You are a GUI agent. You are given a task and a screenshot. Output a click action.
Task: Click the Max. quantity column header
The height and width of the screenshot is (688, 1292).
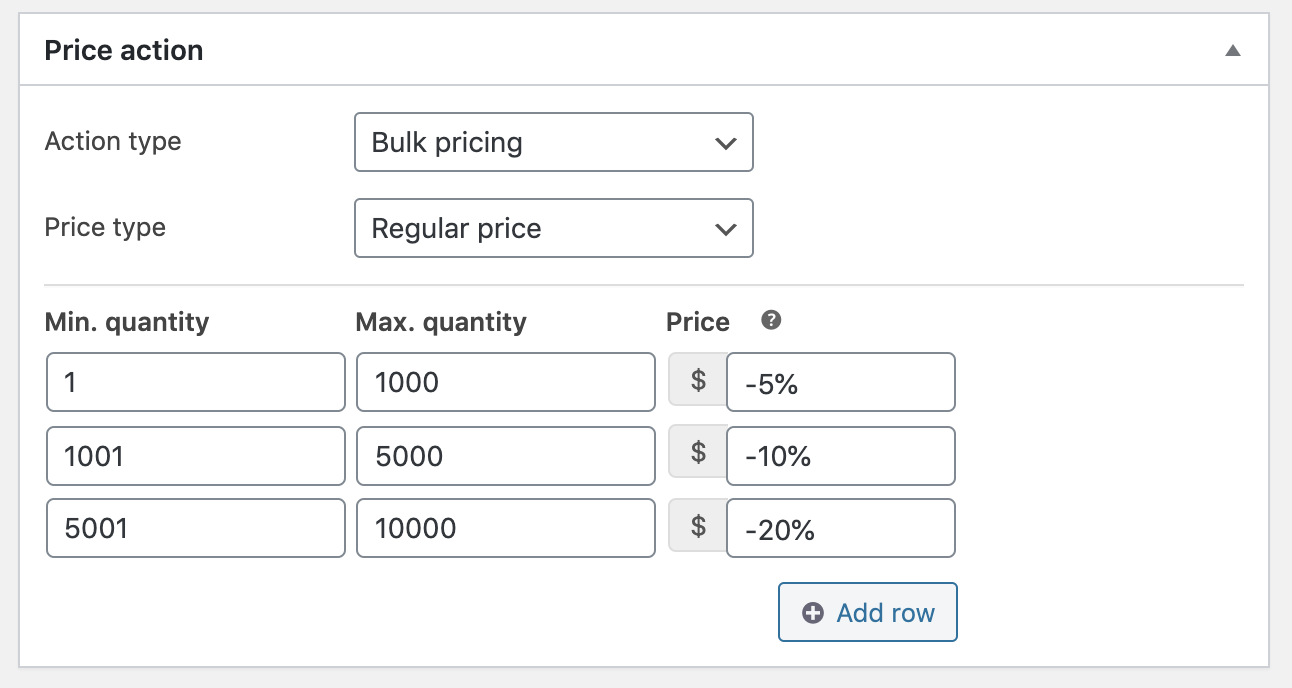[x=440, y=321]
